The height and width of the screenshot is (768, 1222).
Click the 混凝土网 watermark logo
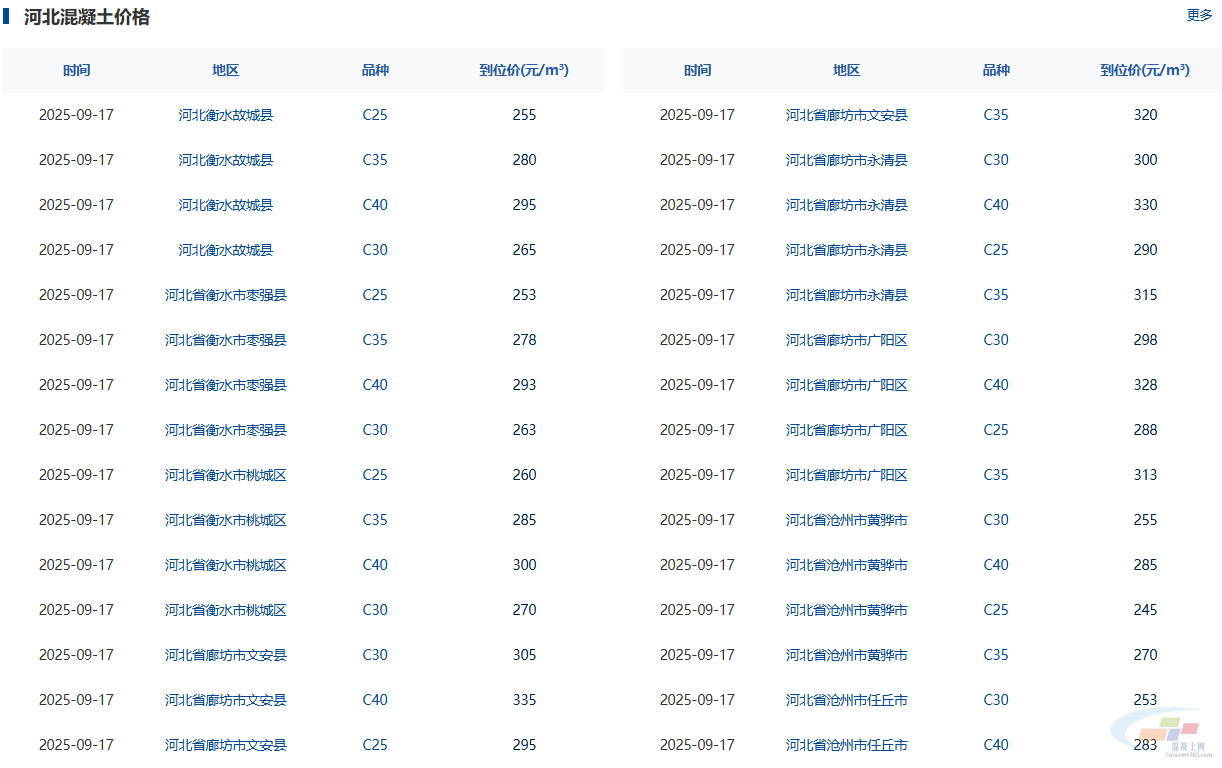click(x=1167, y=738)
